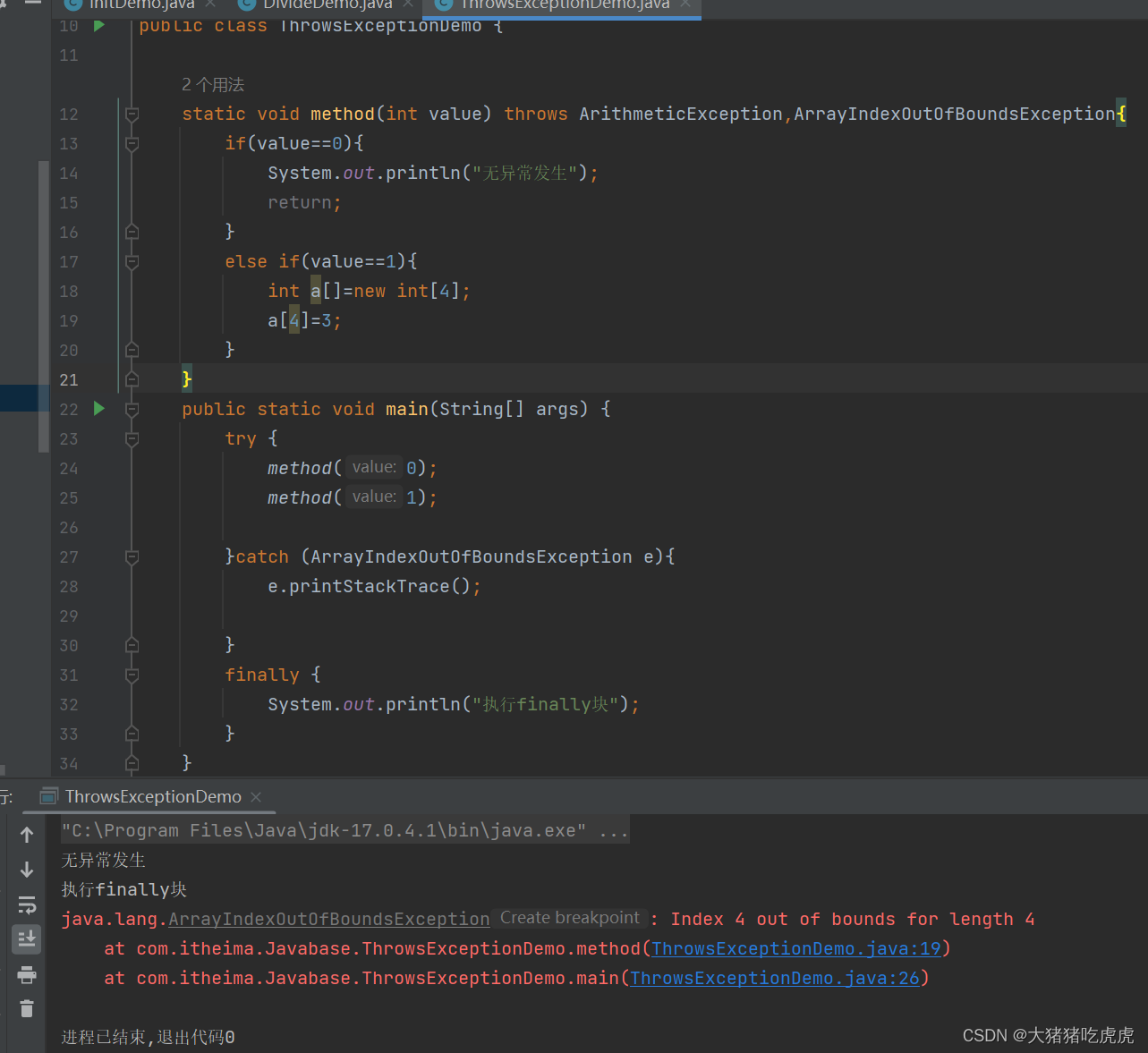The width and height of the screenshot is (1148, 1053).
Task: Click '进程已结束,退出代码0' console line
Action: tap(148, 1037)
